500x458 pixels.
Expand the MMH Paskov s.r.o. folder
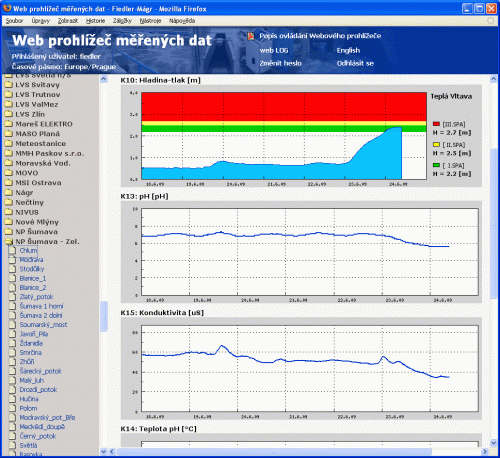point(8,153)
